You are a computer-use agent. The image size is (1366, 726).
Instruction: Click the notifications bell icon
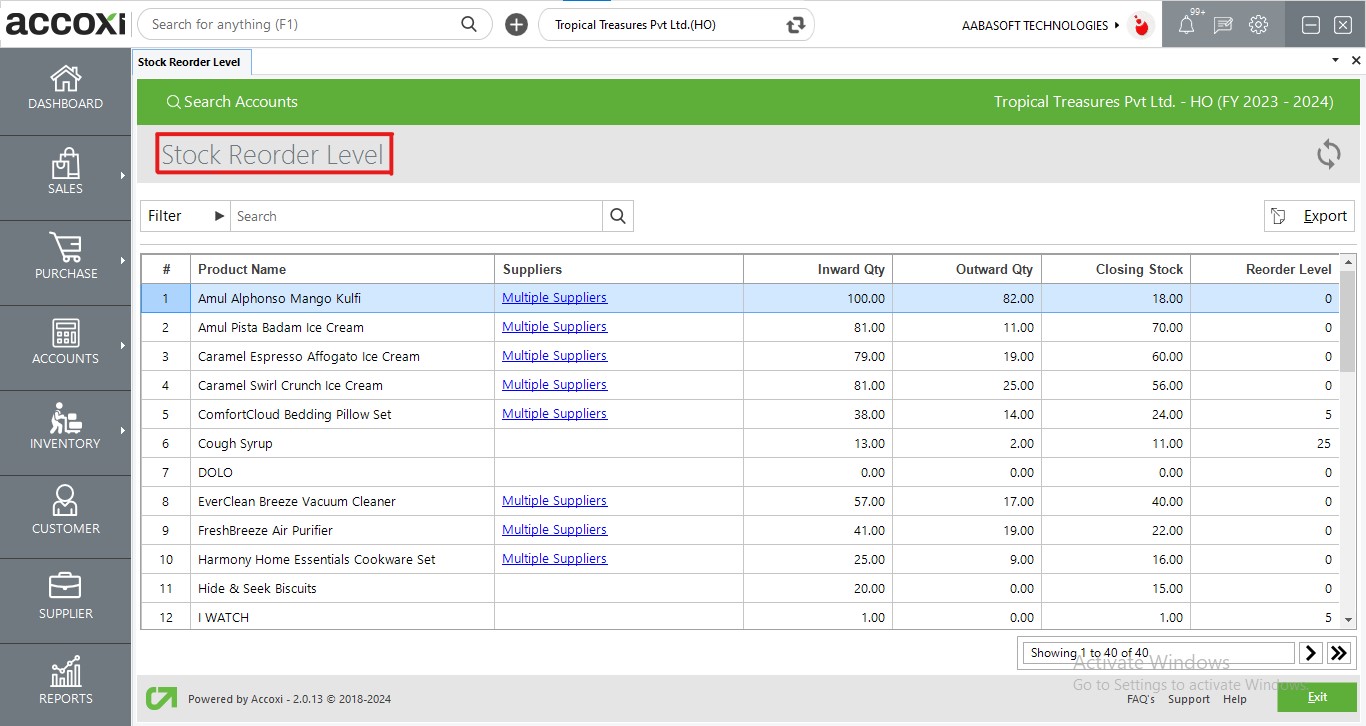(x=1186, y=25)
